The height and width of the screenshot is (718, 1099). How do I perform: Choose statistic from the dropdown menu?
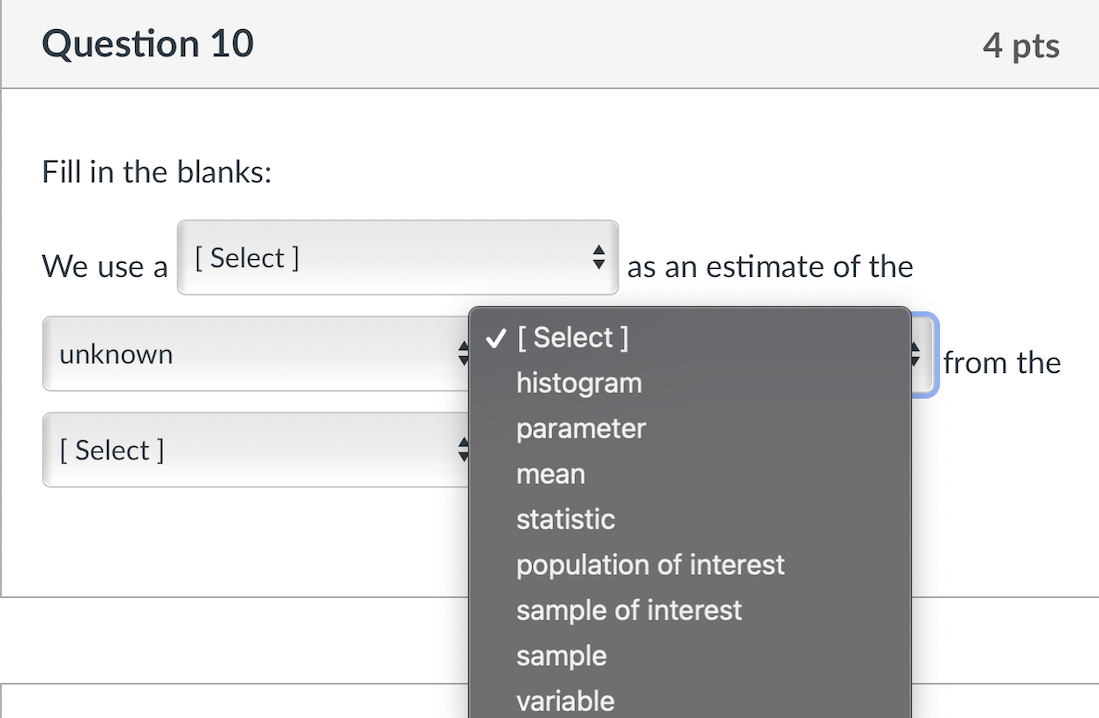point(565,519)
